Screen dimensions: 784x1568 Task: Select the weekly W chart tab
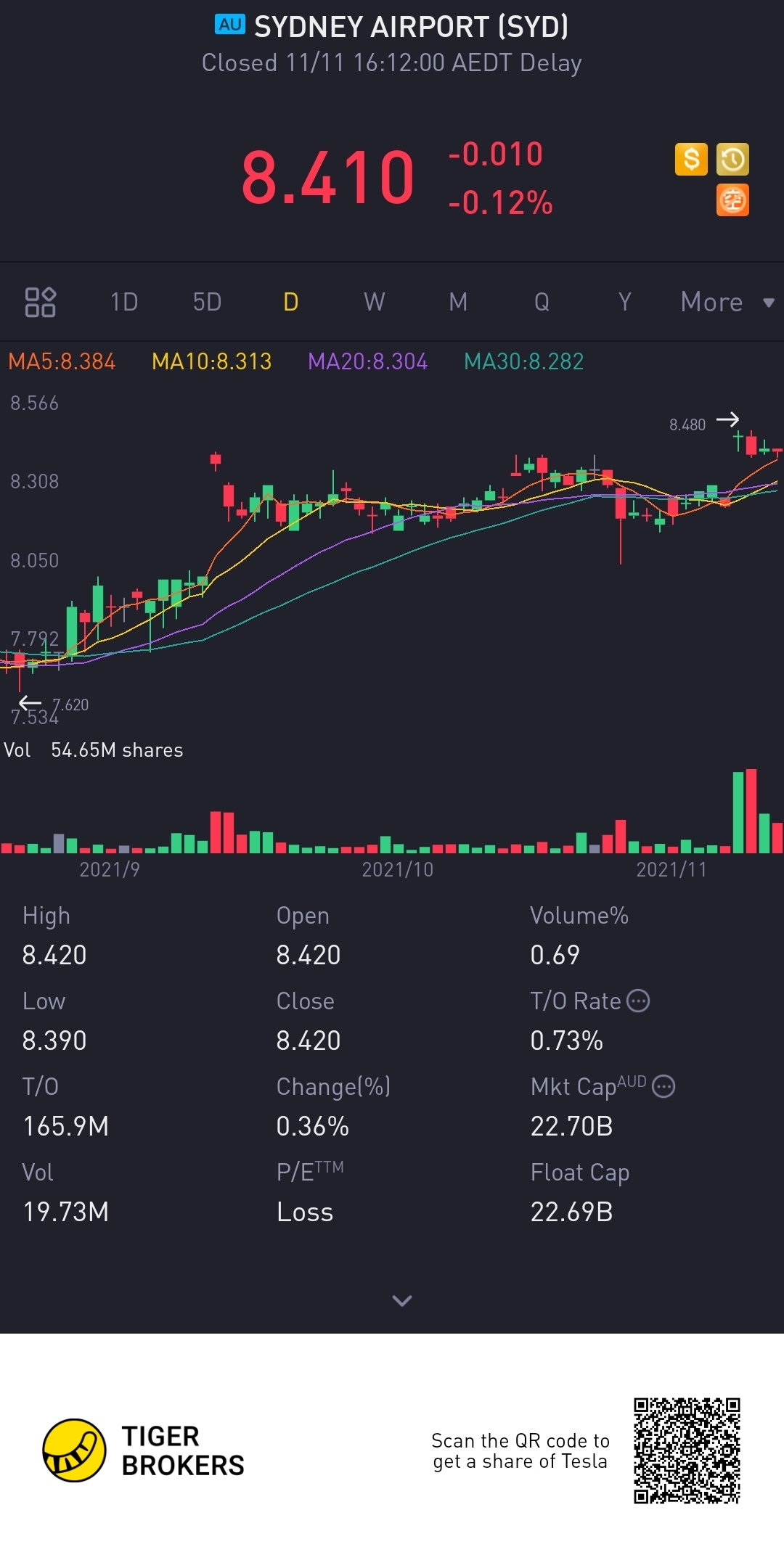coord(374,302)
